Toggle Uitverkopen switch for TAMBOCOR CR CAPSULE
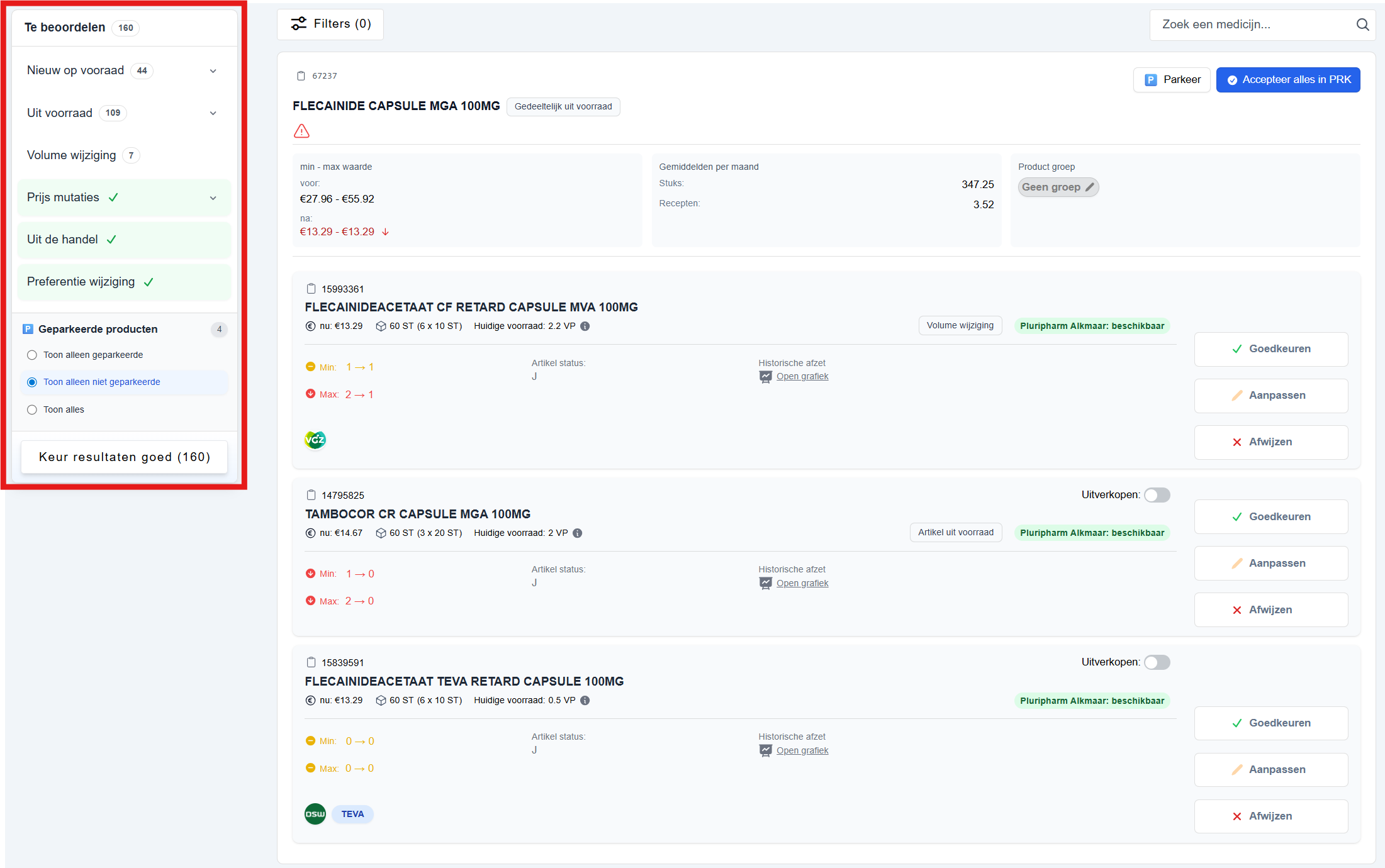 (x=1157, y=495)
